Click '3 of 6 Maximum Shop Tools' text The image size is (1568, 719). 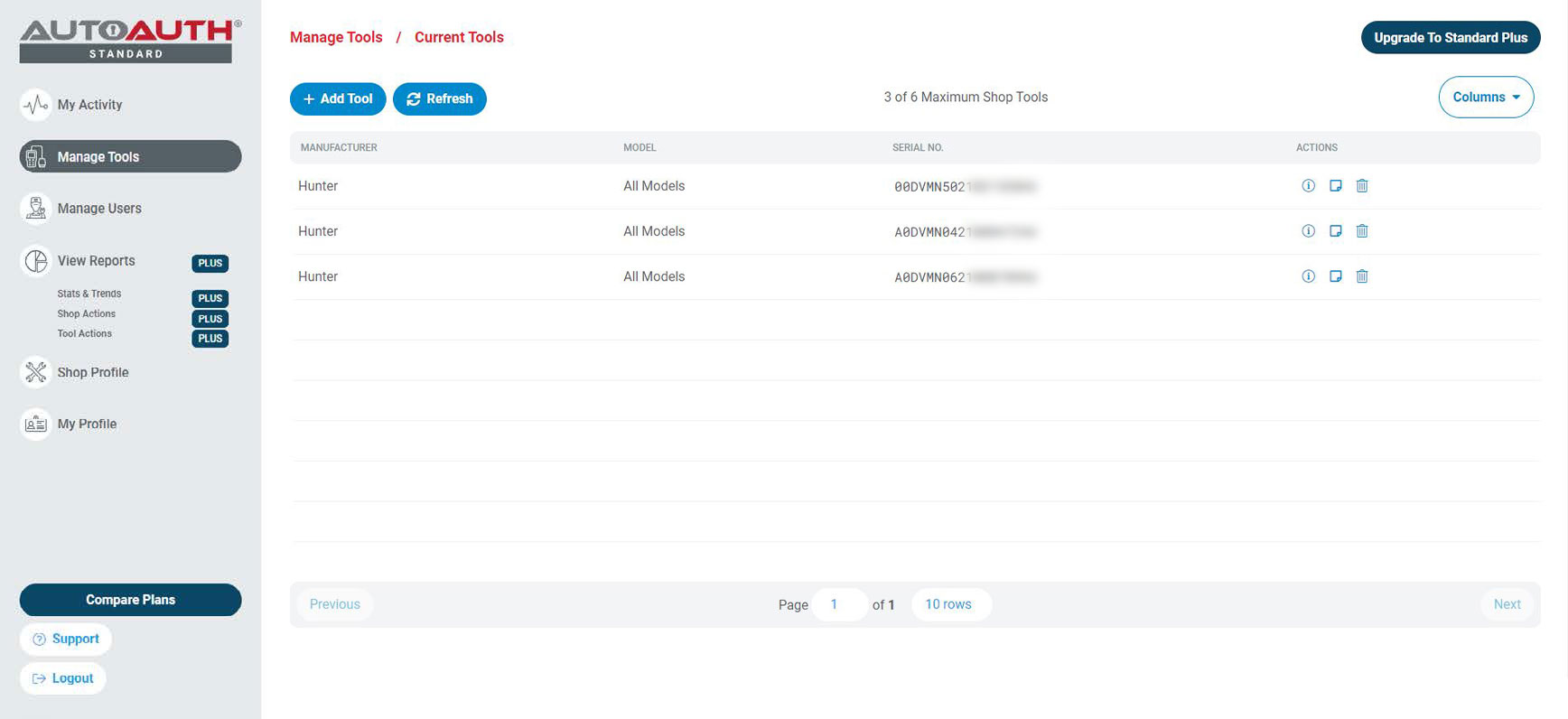[966, 97]
